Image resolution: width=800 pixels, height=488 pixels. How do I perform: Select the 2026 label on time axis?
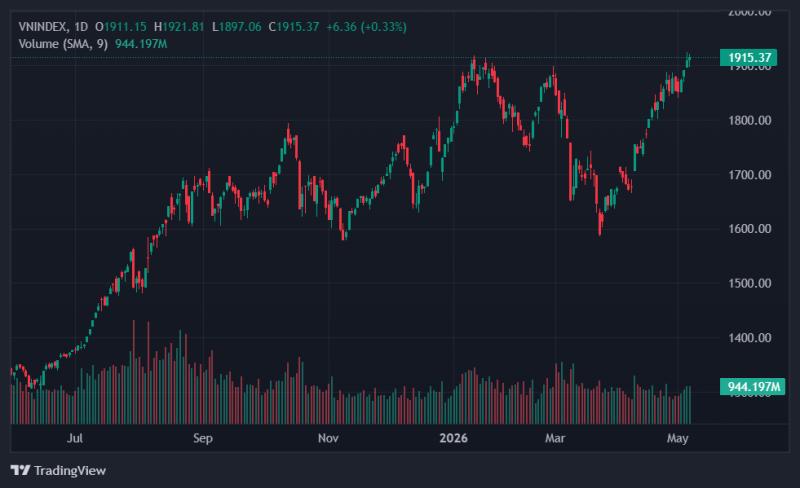click(454, 438)
